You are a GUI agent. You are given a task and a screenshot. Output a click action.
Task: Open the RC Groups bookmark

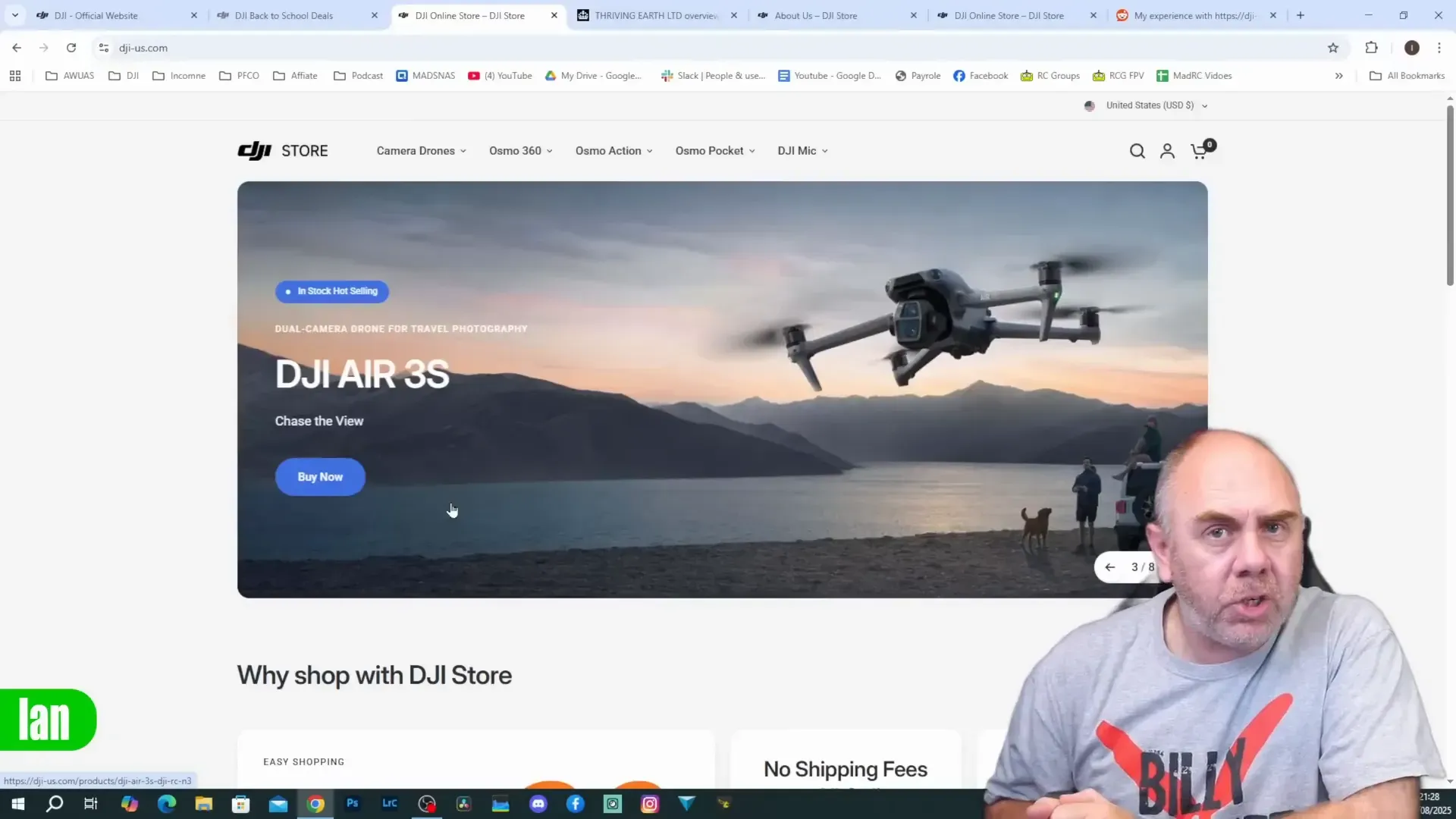1050,76
